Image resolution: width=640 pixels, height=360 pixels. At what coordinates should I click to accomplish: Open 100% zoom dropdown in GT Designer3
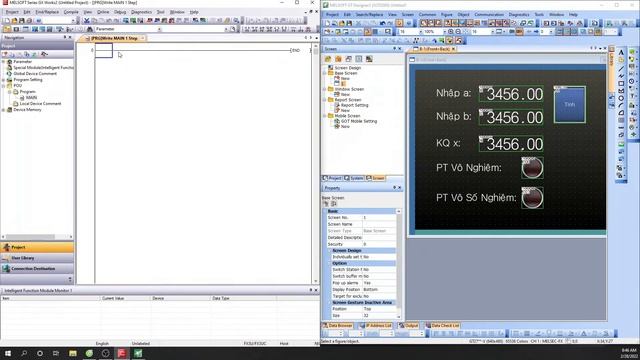pyautogui.click(x=445, y=31)
